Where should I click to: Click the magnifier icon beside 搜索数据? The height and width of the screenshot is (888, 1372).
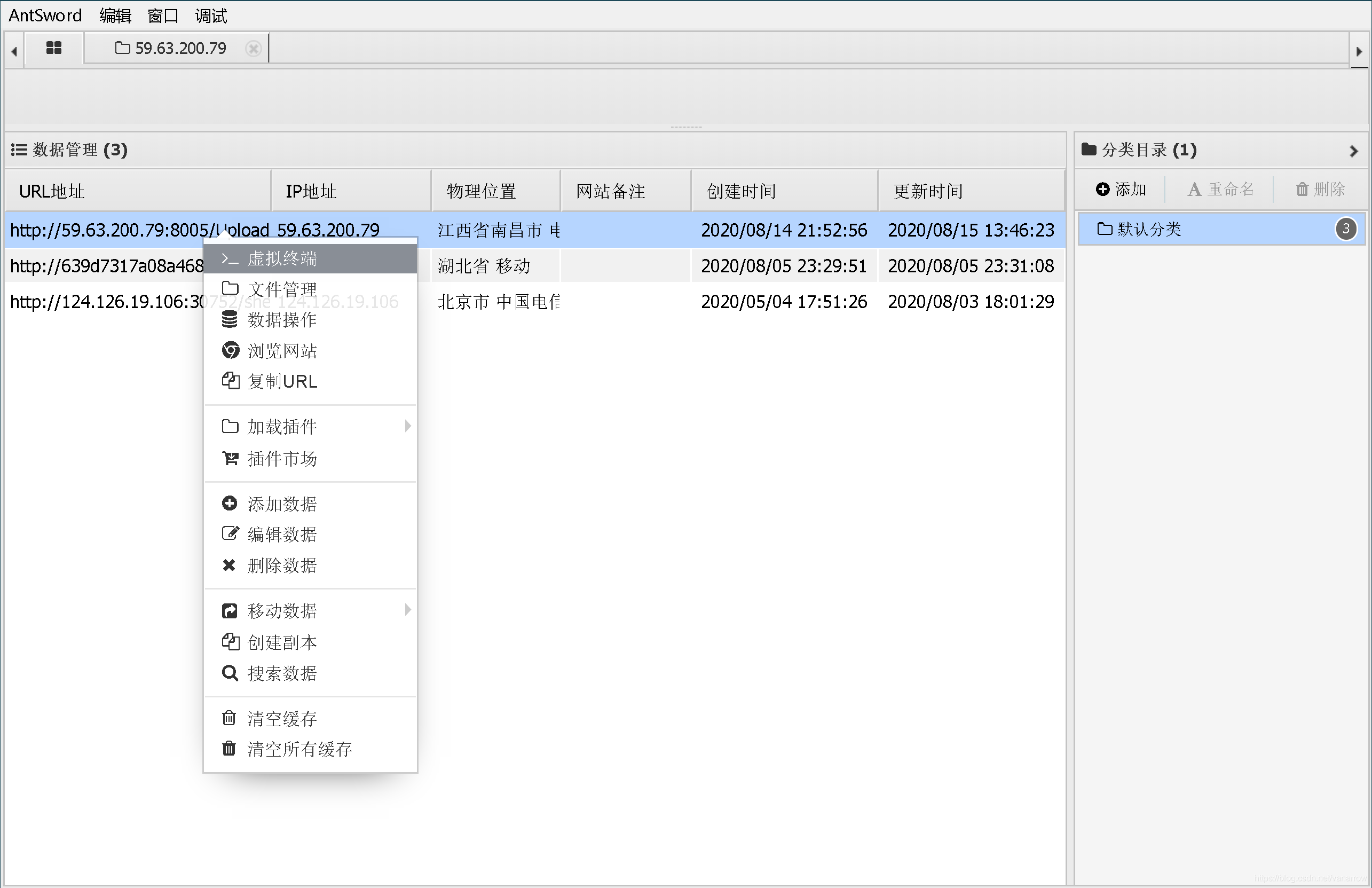click(230, 673)
